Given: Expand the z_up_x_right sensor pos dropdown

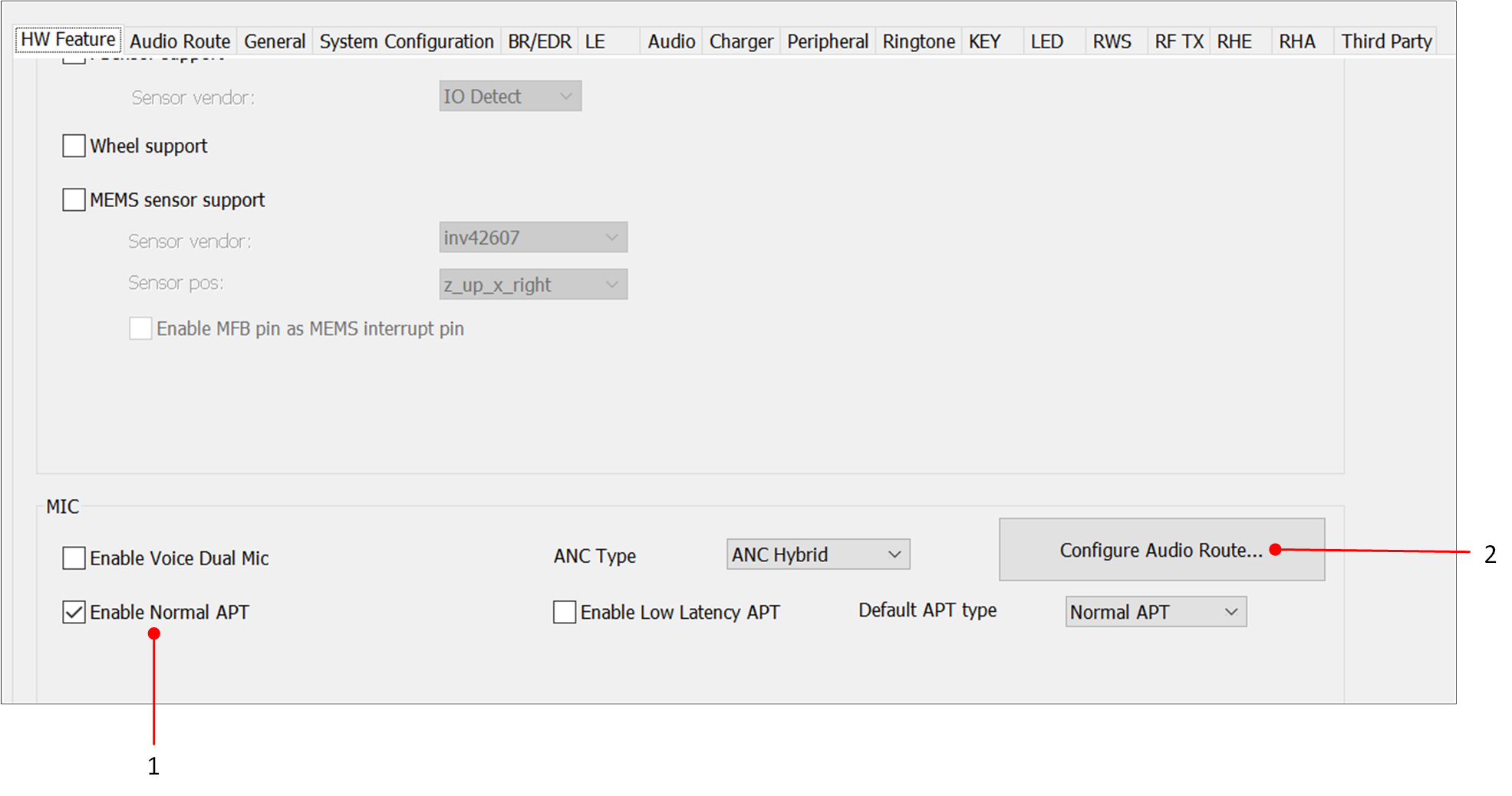Looking at the screenshot, I should click(533, 285).
